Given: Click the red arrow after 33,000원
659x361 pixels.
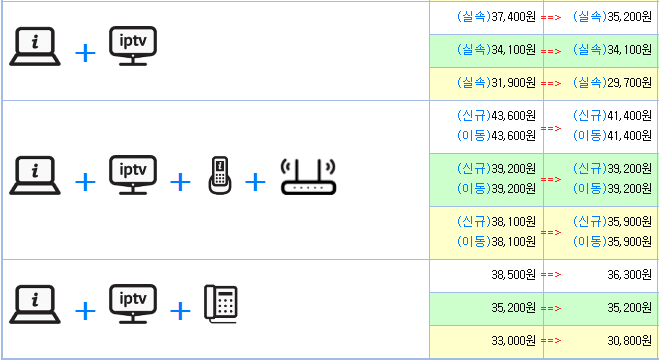Looking at the screenshot, I should pyautogui.click(x=551, y=341).
